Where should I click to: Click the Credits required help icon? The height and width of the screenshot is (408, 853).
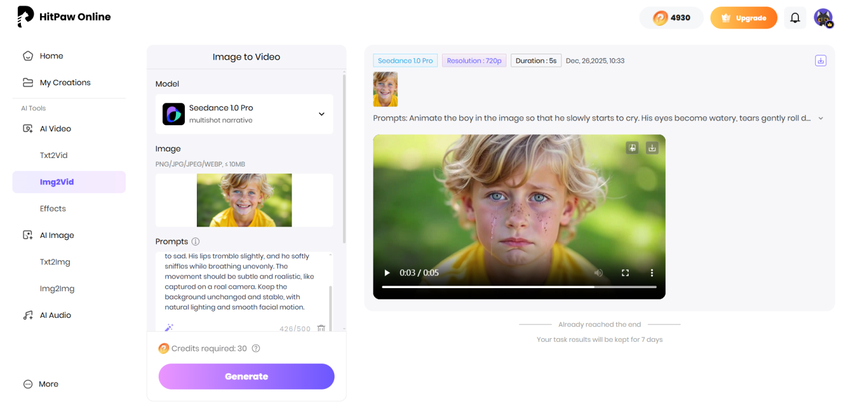pos(256,348)
